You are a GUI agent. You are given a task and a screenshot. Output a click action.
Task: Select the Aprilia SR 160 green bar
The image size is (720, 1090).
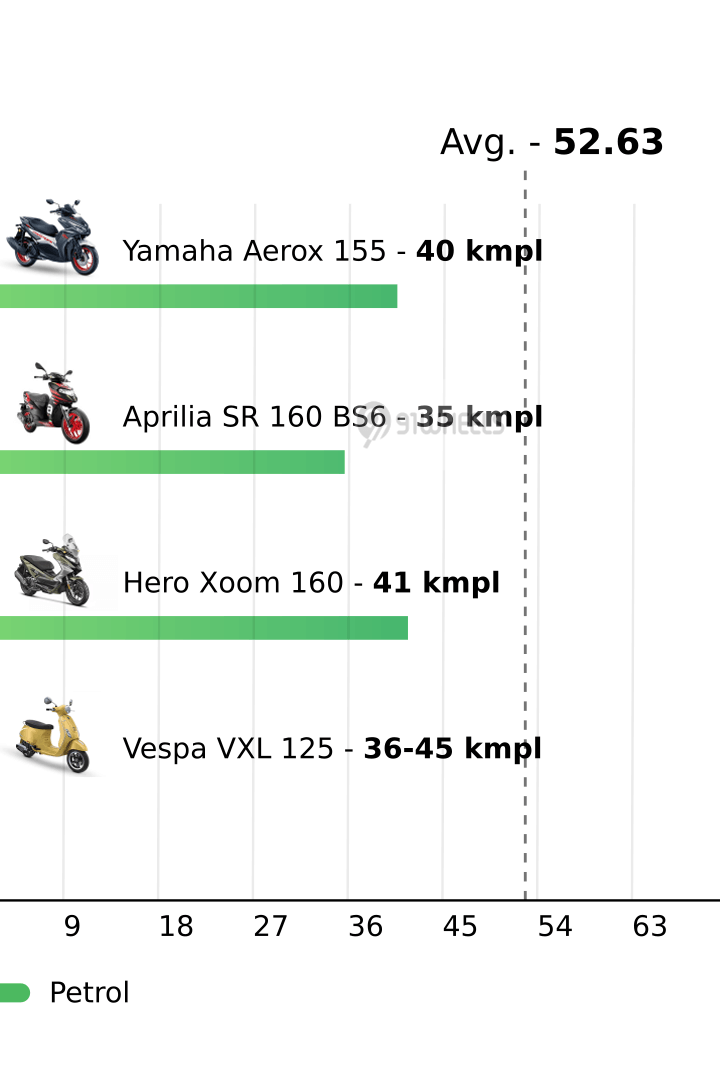coord(172,462)
